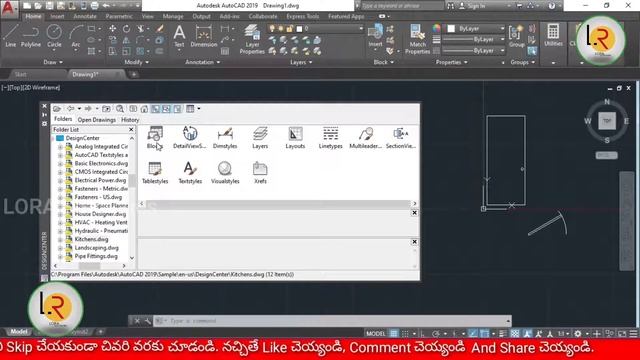Add a new drawing tab
Viewport: 640px width, 360px height.
click(133, 74)
